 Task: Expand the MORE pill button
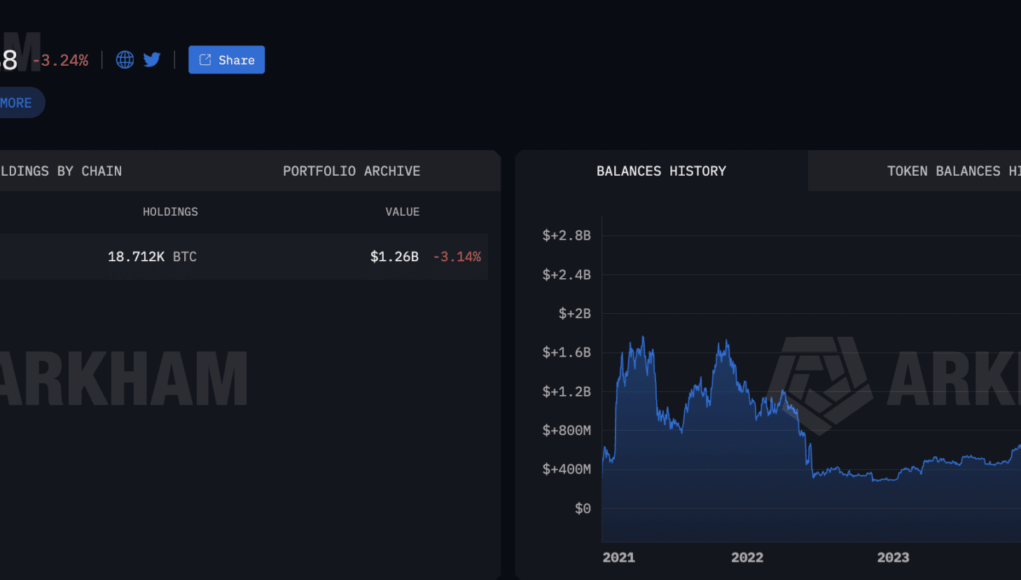[x=20, y=103]
